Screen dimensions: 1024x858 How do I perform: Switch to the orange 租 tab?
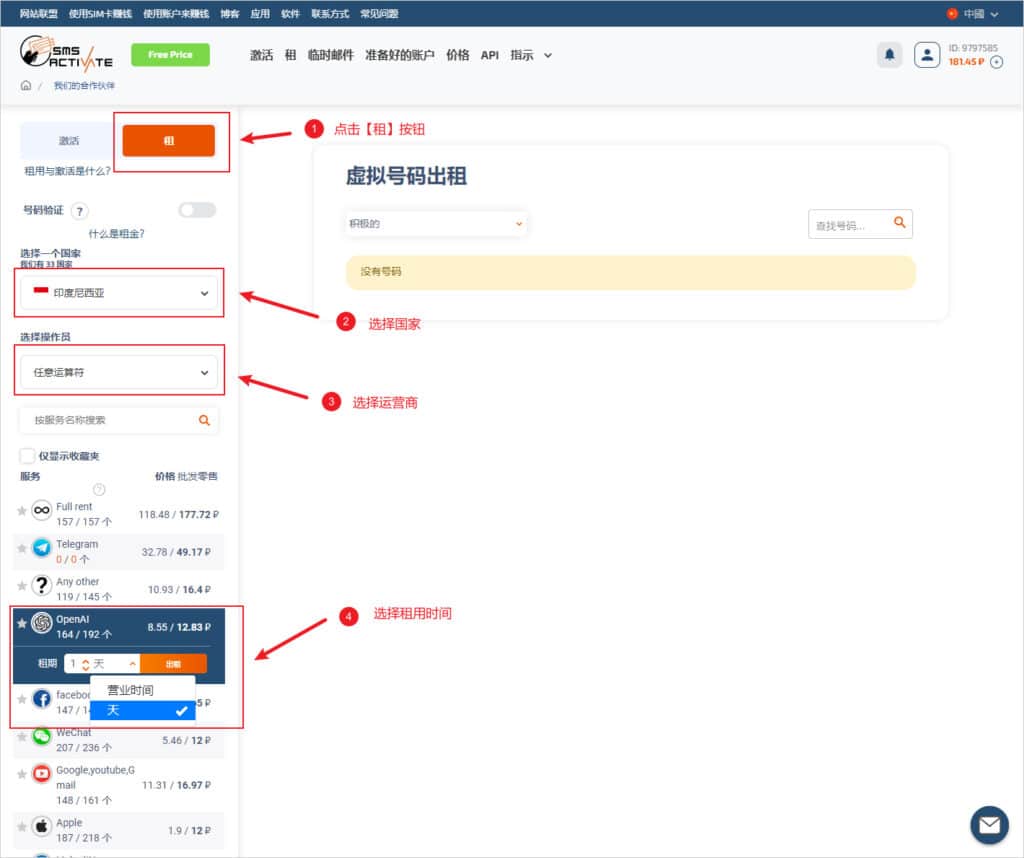[x=168, y=140]
